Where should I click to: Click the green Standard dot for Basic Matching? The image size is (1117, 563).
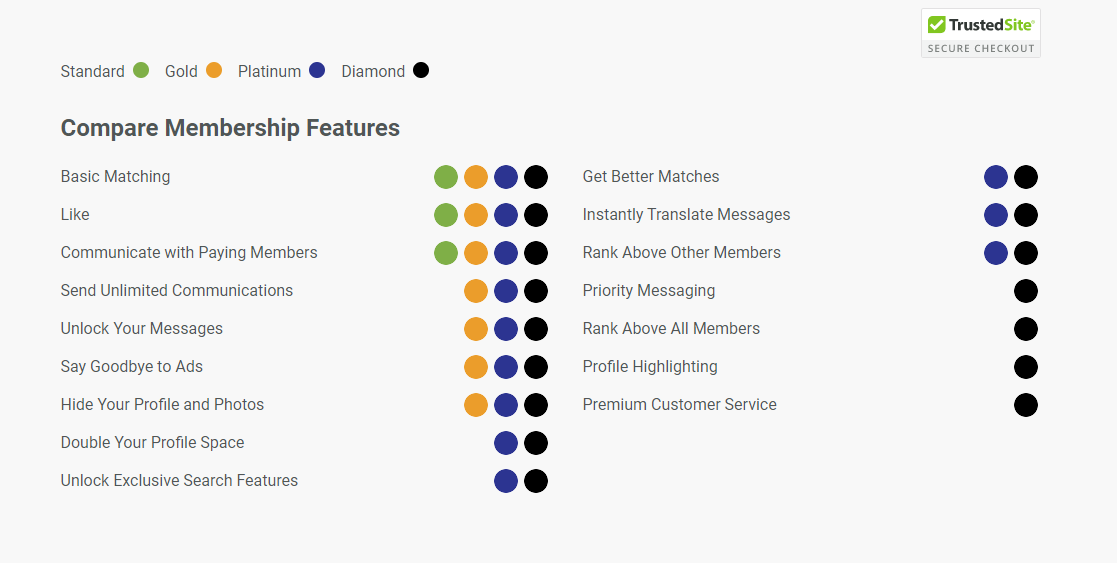446,177
